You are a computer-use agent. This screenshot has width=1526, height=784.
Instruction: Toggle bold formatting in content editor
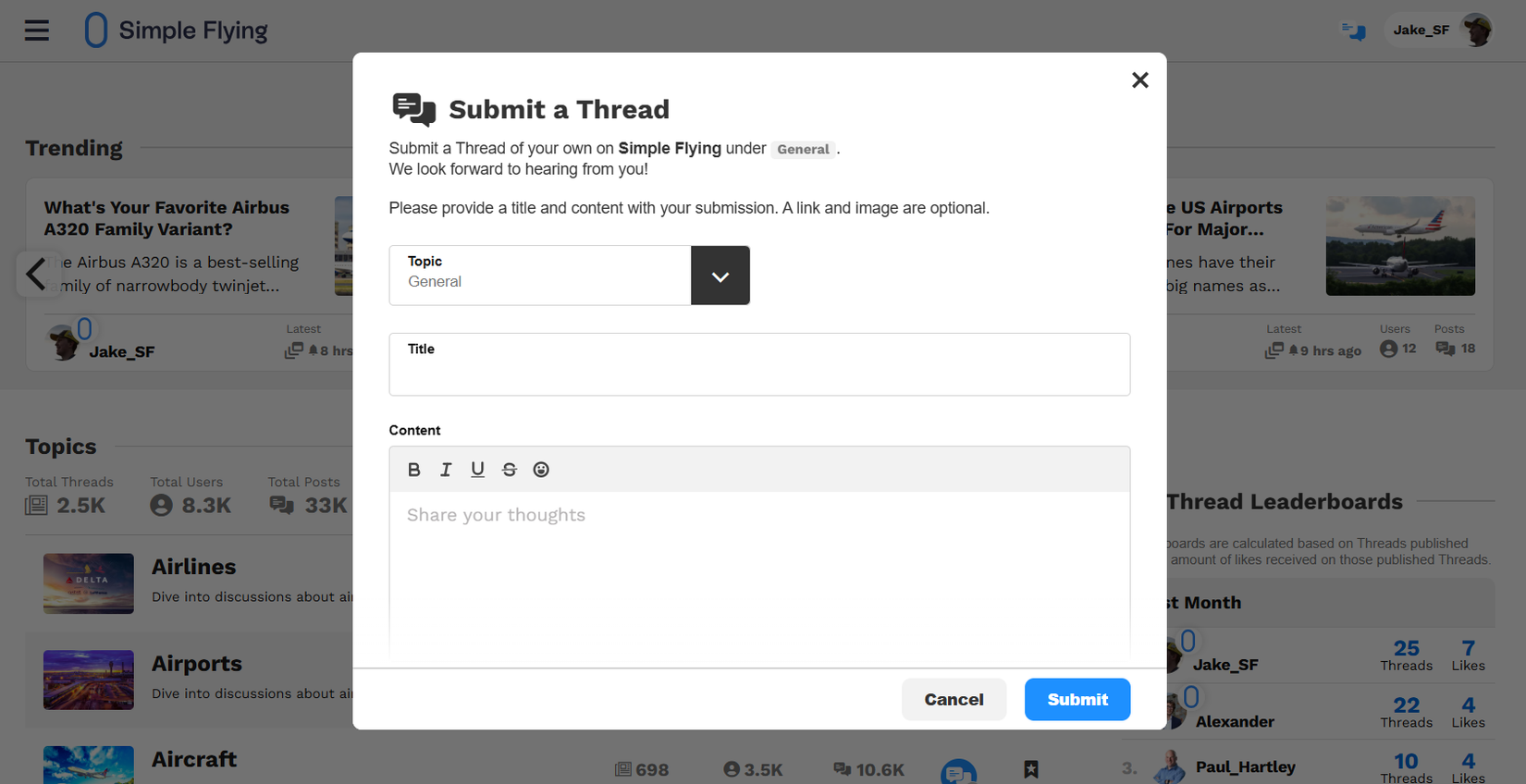[x=413, y=470]
